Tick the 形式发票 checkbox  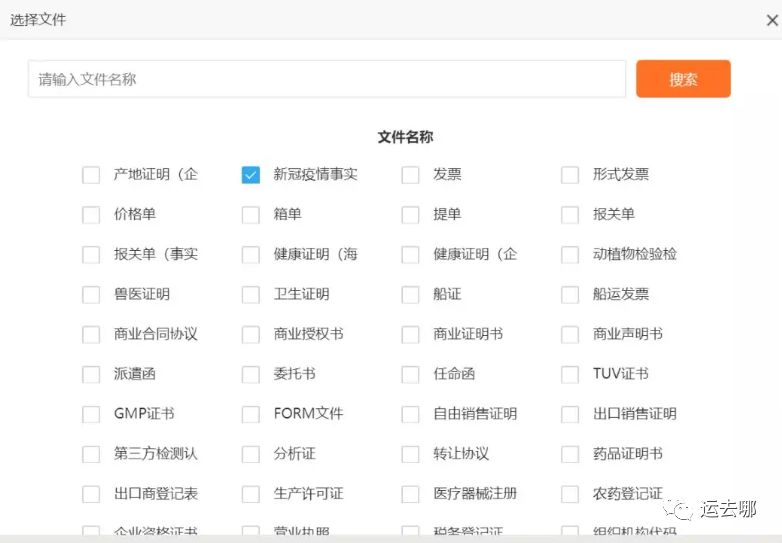coord(570,175)
